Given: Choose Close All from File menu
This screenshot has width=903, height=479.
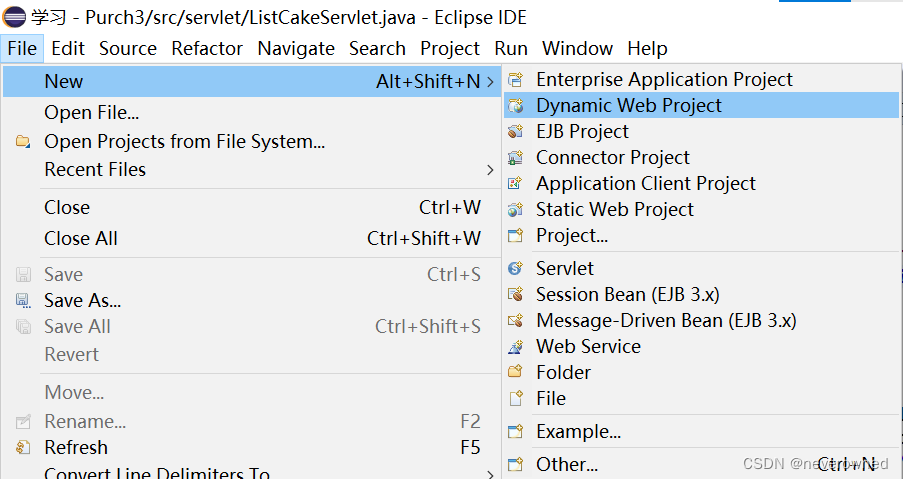Looking at the screenshot, I should click(x=81, y=238).
